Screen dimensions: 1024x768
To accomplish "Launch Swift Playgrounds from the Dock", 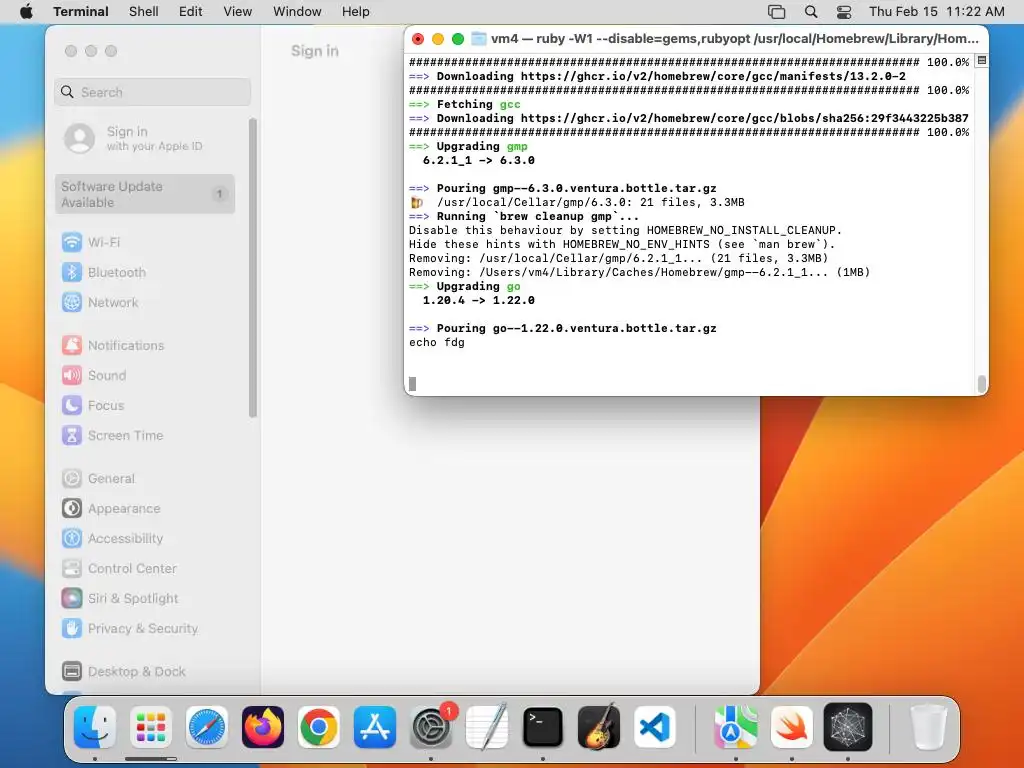I will (x=792, y=727).
